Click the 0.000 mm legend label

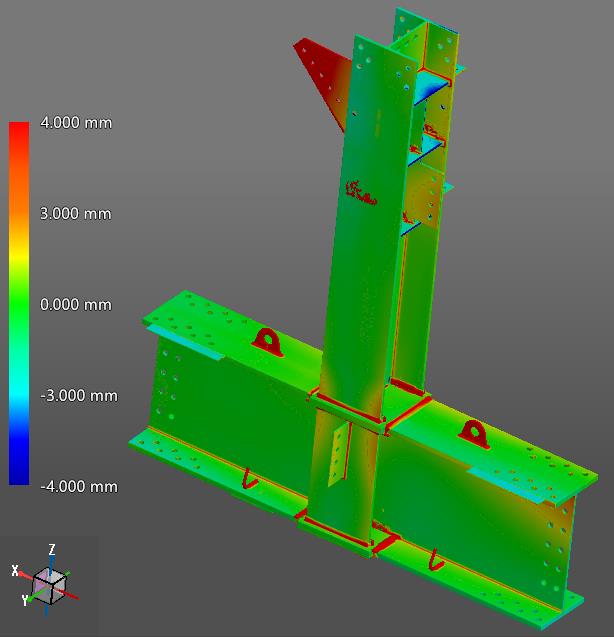[x=76, y=305]
